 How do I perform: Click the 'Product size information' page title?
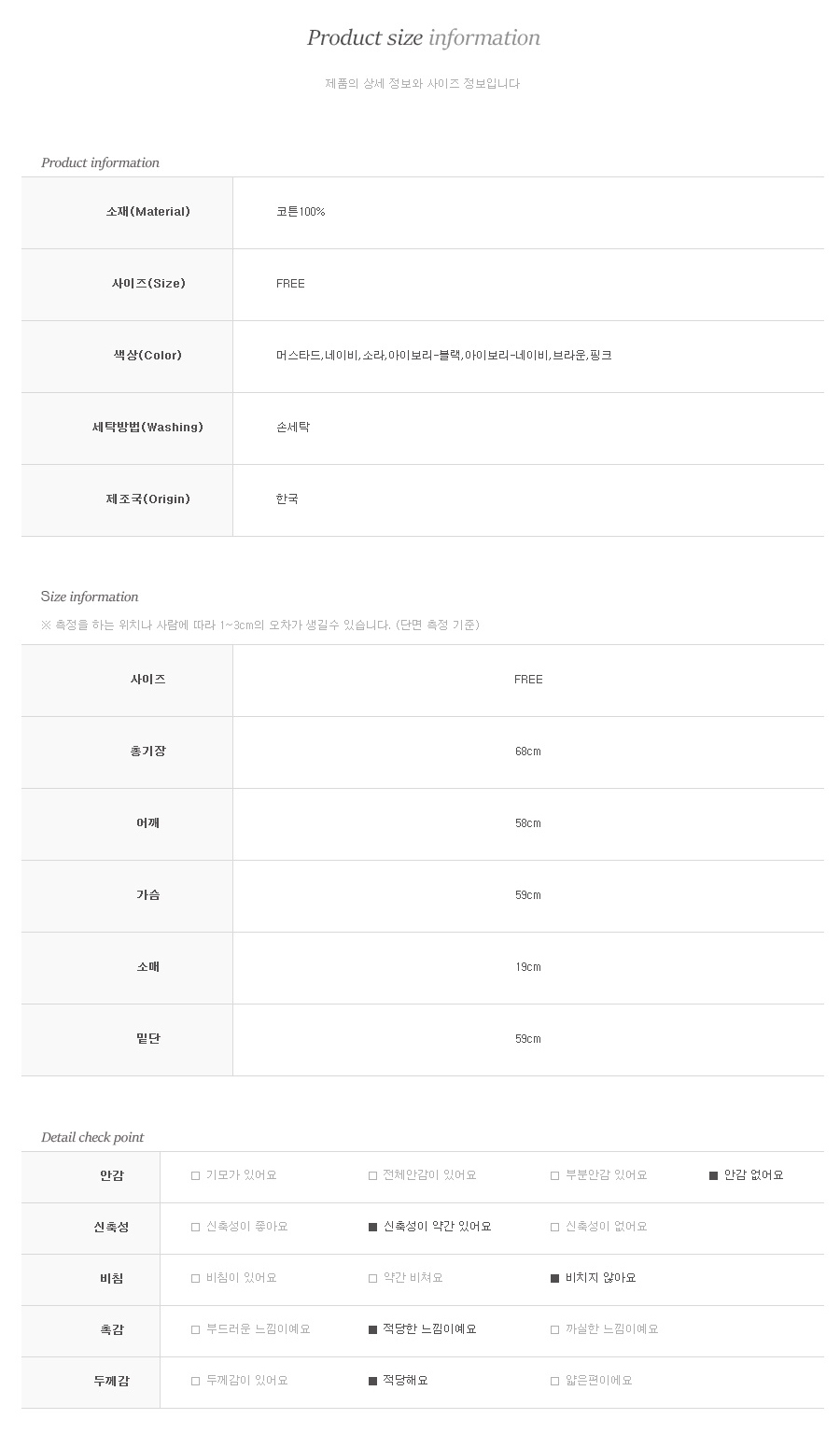[424, 38]
